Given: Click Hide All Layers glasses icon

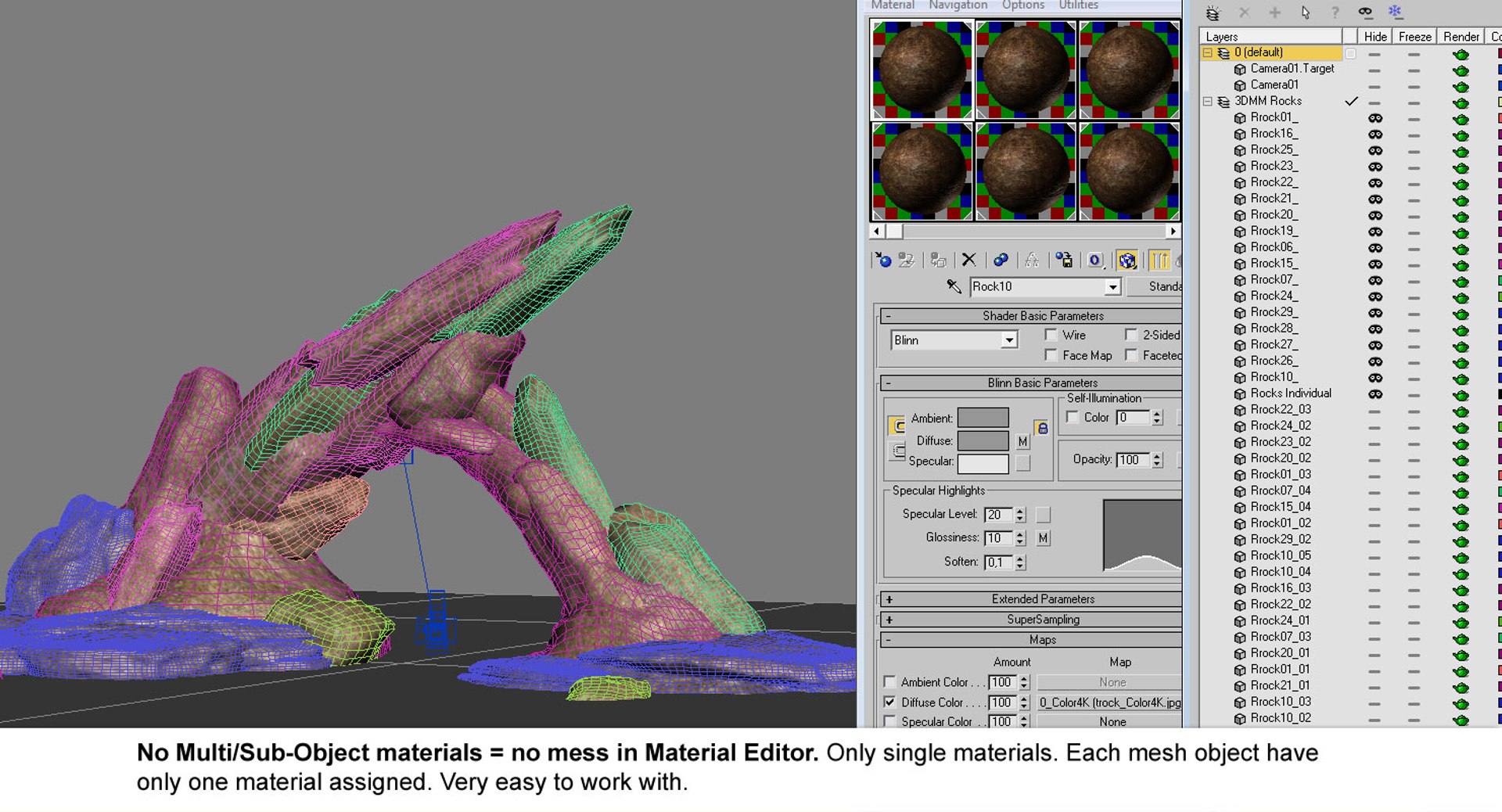Looking at the screenshot, I should coord(1365,13).
